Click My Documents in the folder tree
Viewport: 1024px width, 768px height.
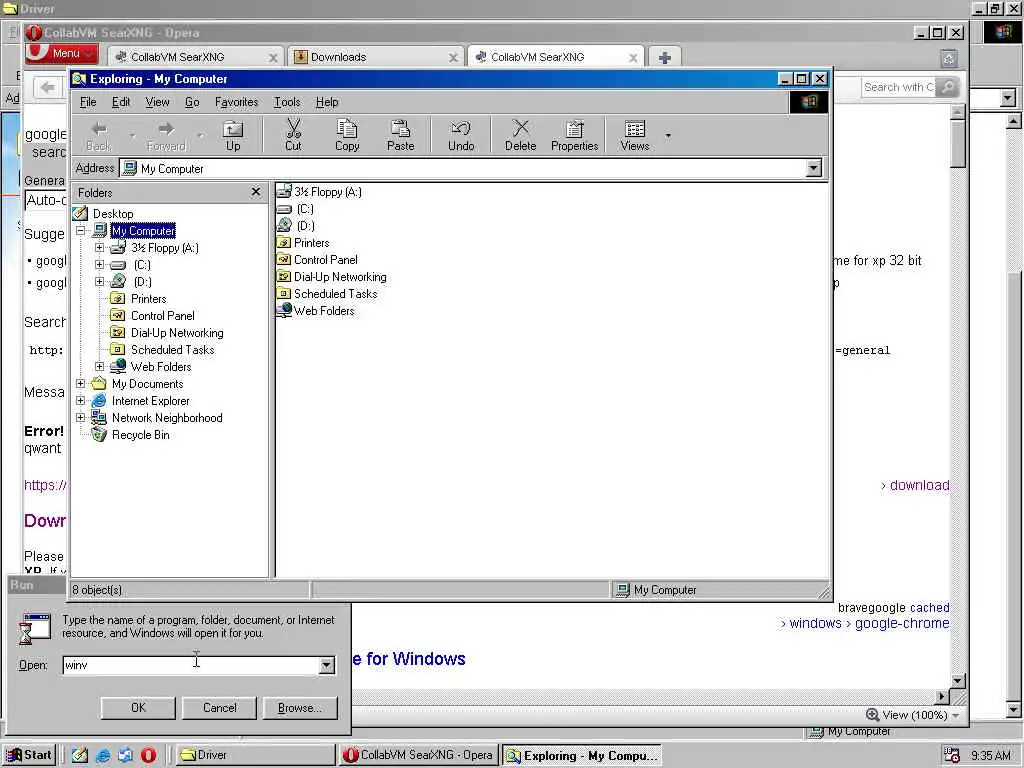137,384
